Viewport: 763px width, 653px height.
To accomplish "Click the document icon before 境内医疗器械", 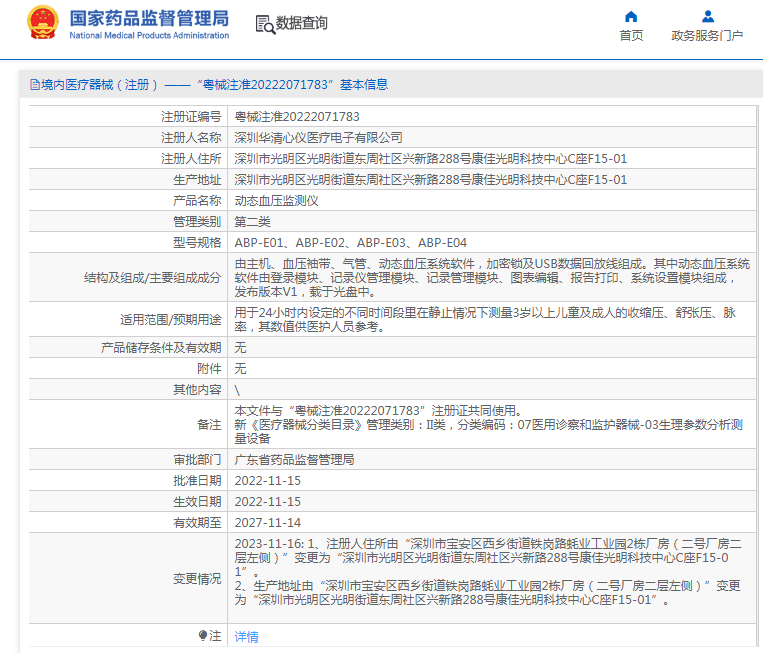I will pos(35,85).
